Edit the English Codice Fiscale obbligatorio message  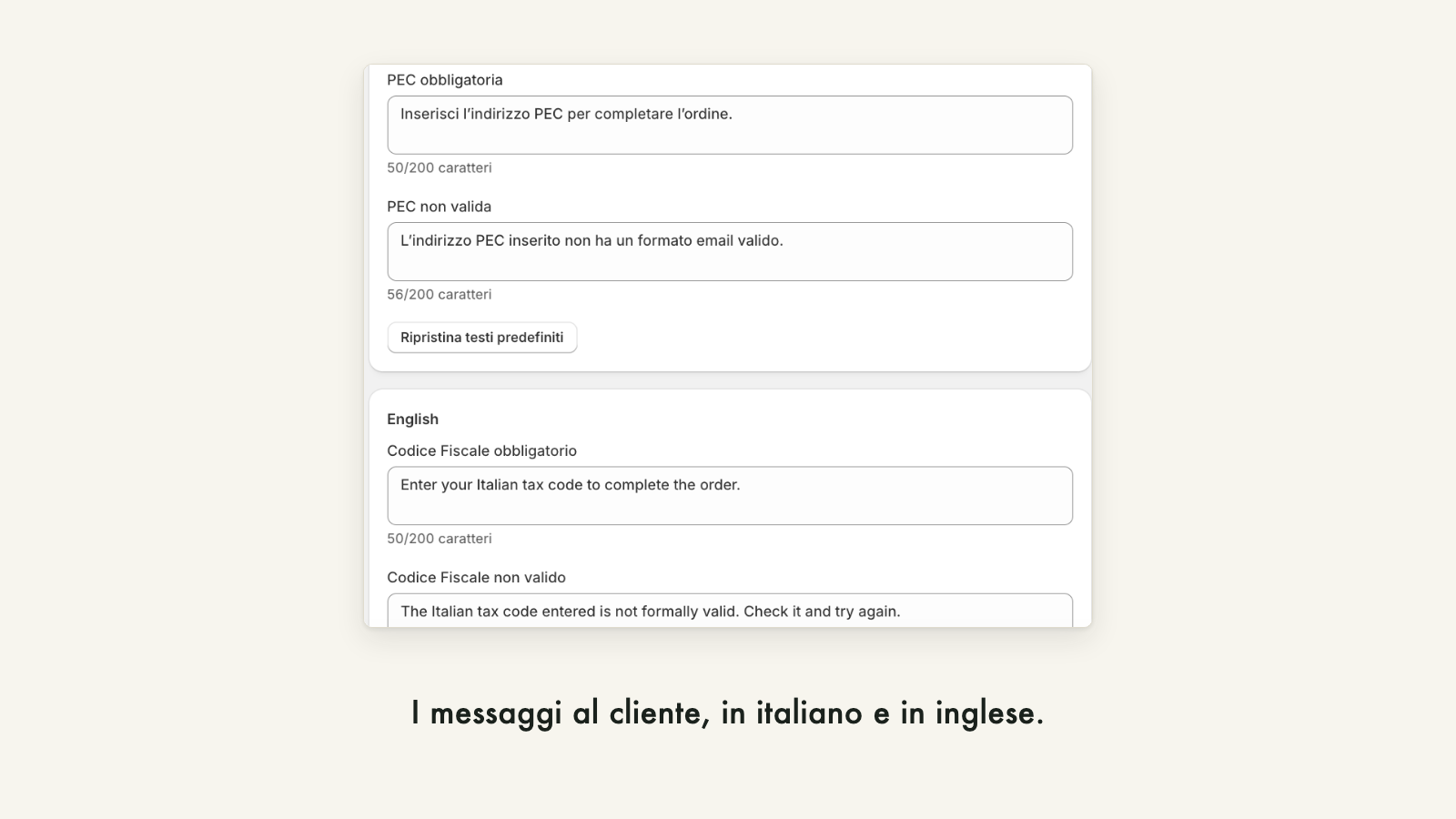730,496
